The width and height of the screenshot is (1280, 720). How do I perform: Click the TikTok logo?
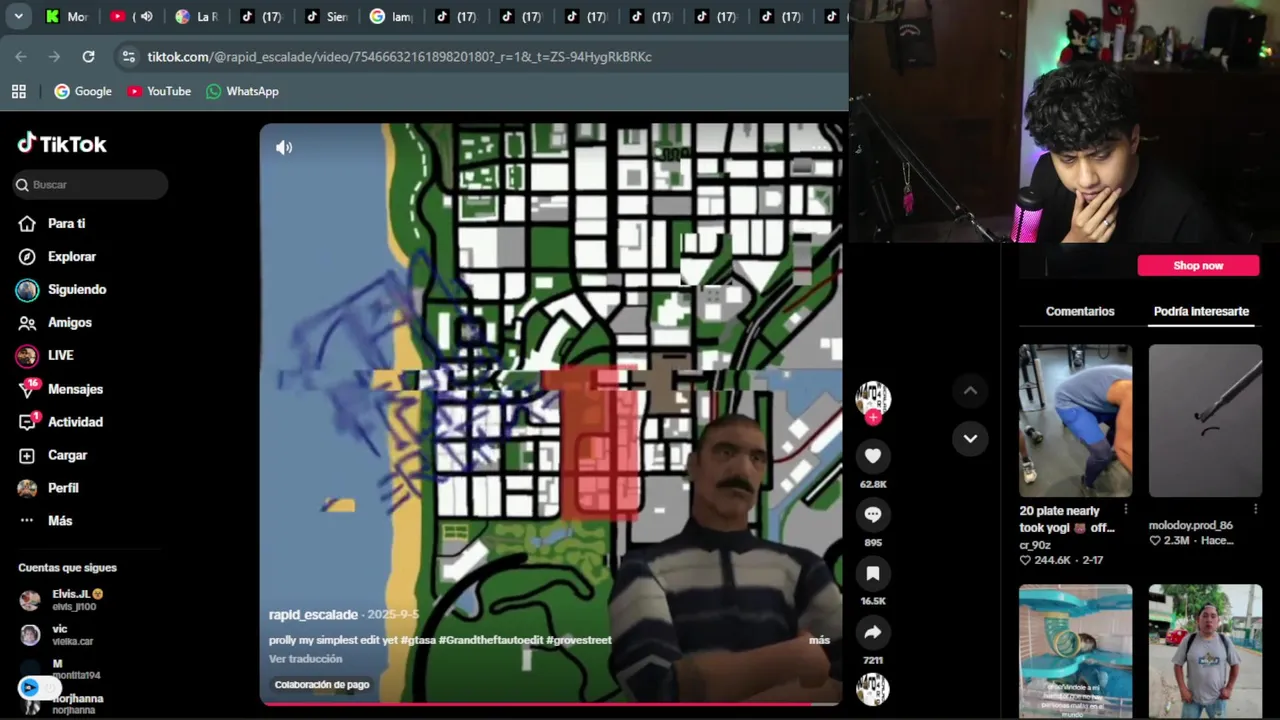tap(62, 144)
